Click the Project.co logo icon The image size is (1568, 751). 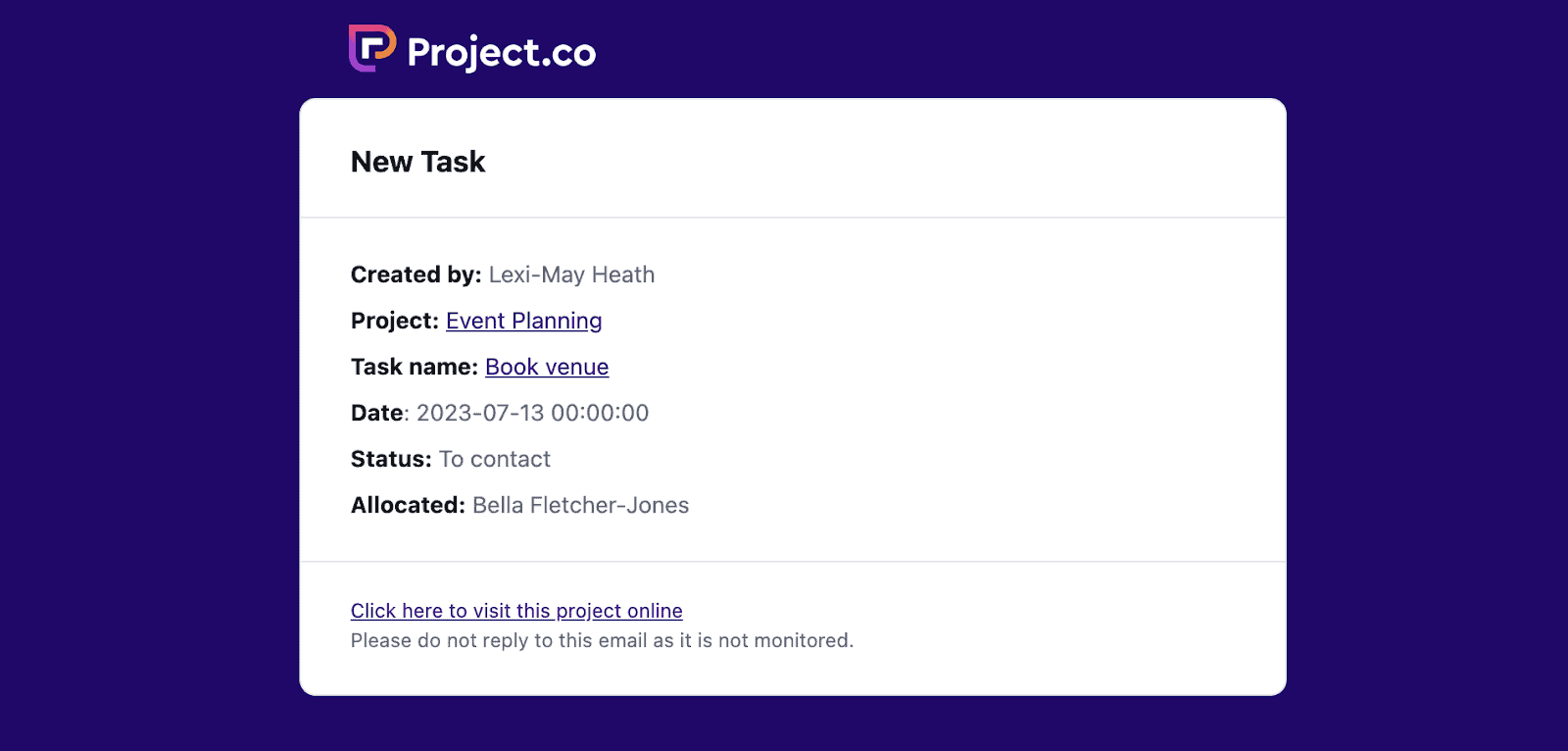371,49
